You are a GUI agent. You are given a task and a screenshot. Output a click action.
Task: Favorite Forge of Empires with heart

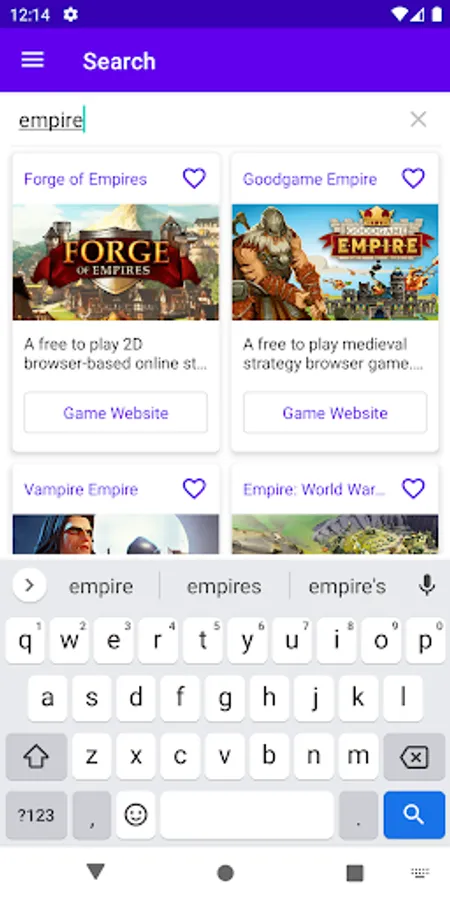tap(194, 179)
